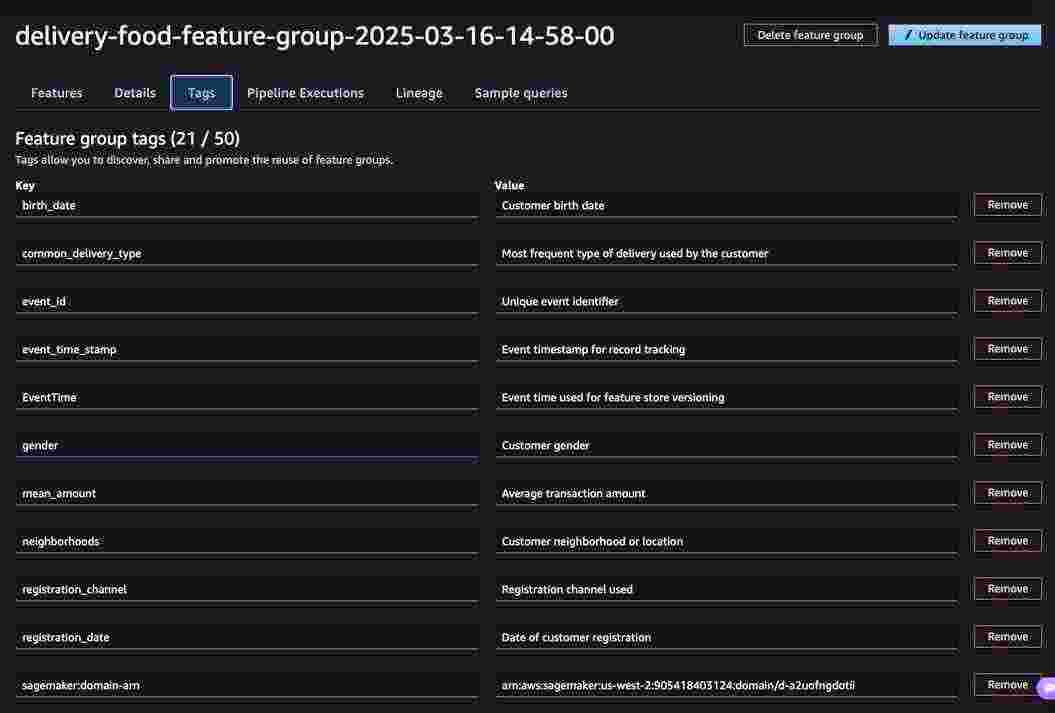Switch to the Features tab
The height and width of the screenshot is (713, 1055).
click(x=57, y=93)
